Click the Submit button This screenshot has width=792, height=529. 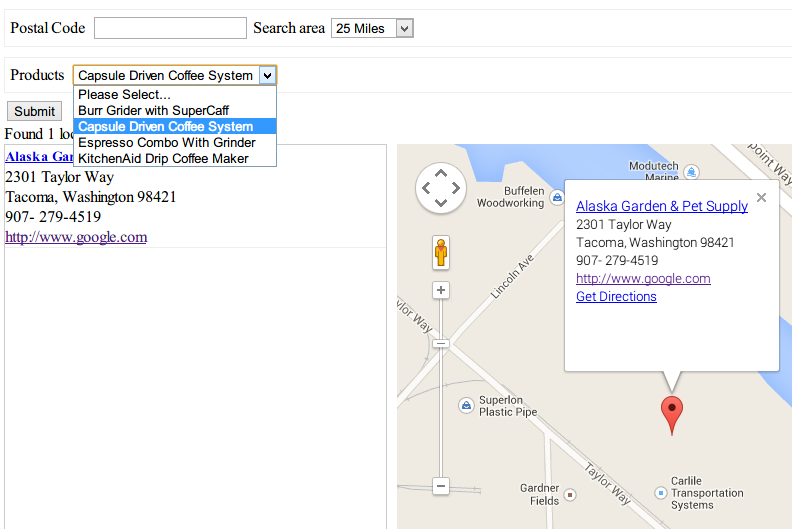34,111
